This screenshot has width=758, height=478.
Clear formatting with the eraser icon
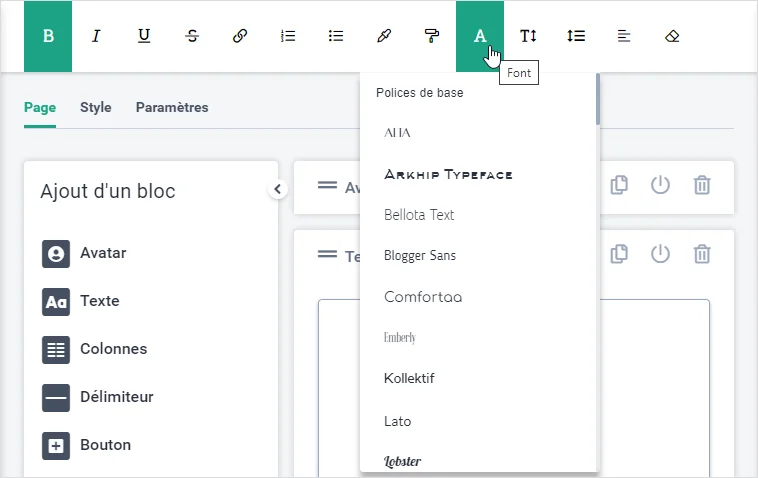point(672,36)
